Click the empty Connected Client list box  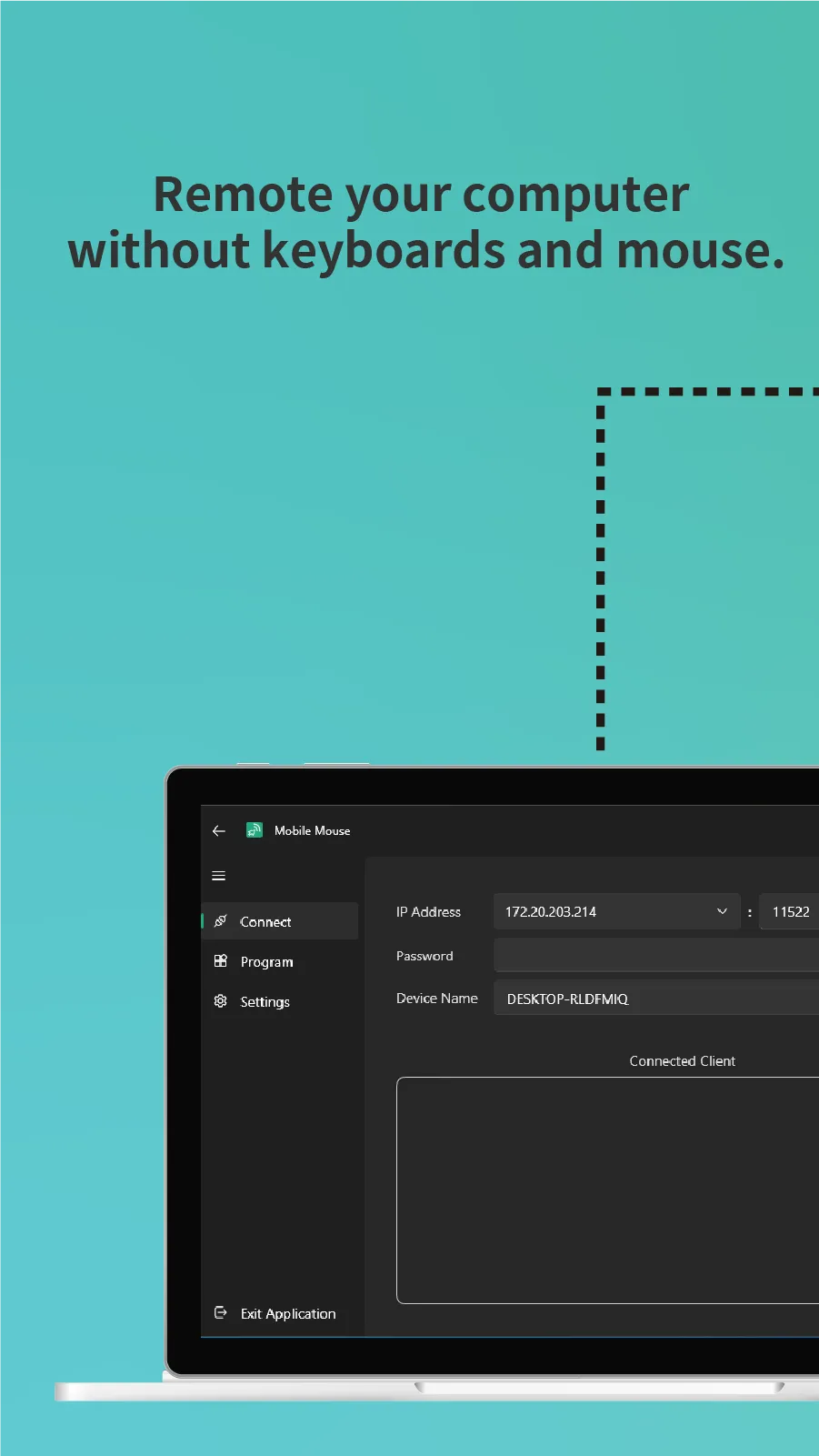click(607, 1190)
